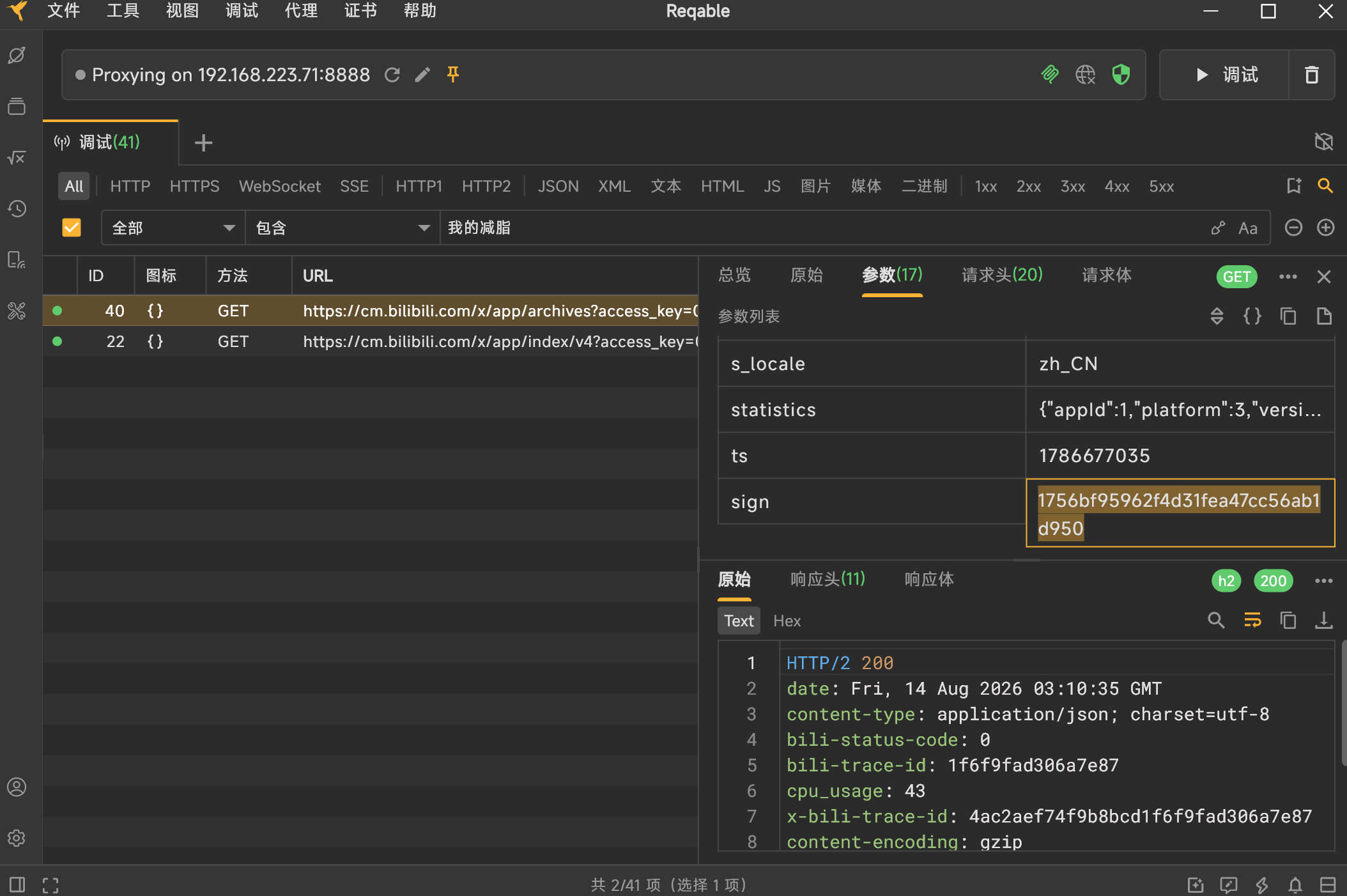This screenshot has width=1347, height=896.
Task: Click the orange search icon
Action: pyautogui.click(x=1325, y=186)
